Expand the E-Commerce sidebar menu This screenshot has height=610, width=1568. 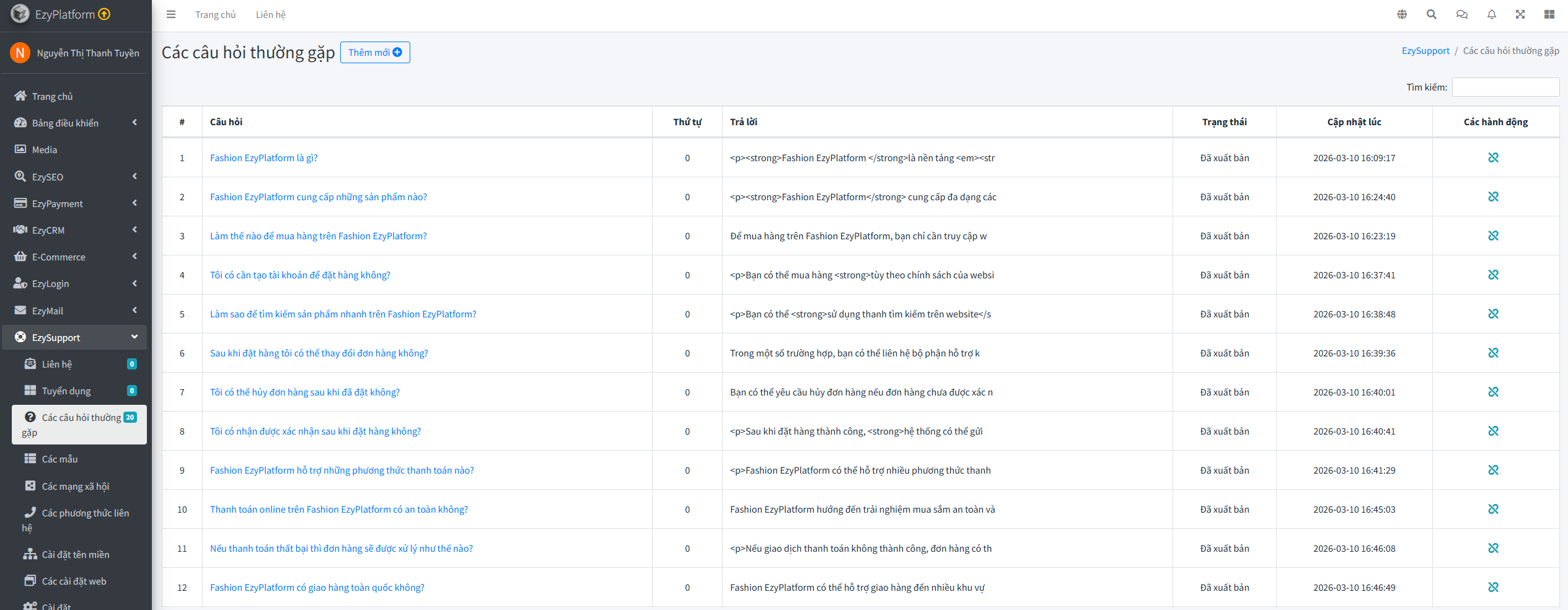(x=76, y=257)
